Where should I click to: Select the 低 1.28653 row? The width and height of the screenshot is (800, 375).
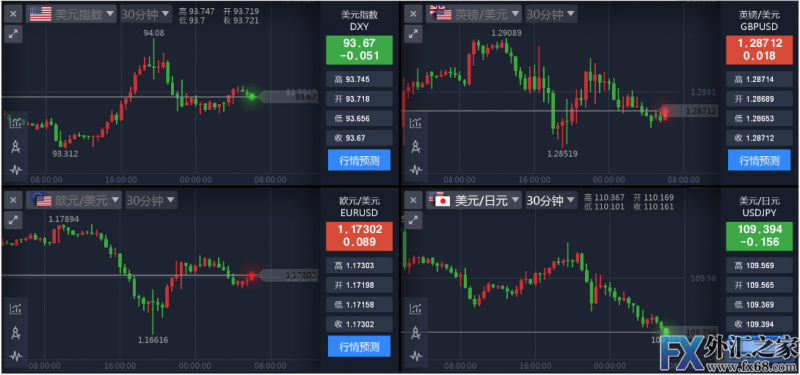(759, 118)
